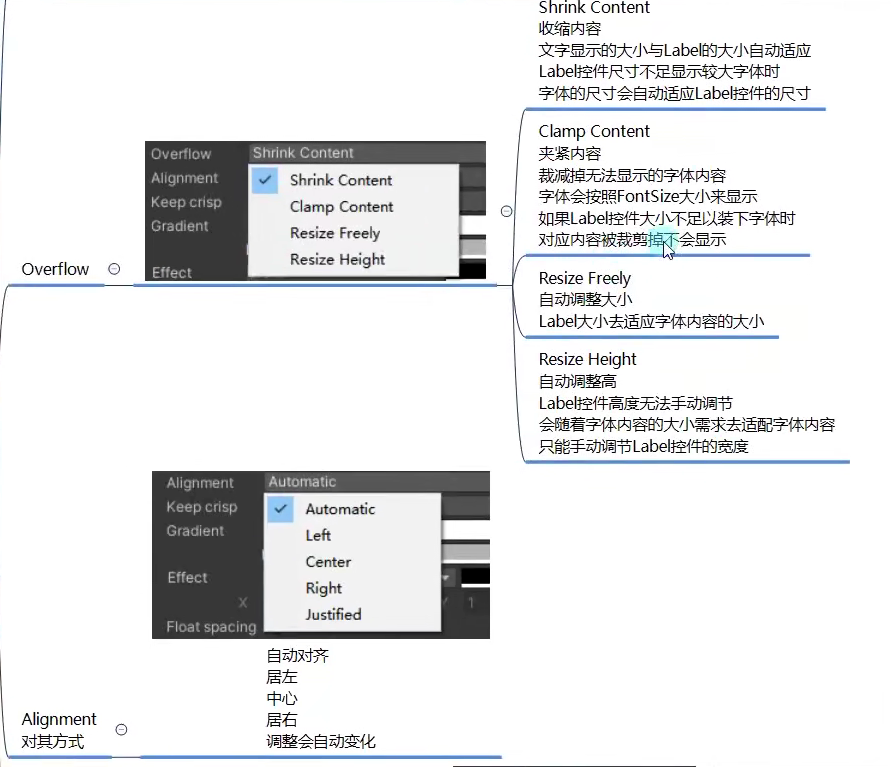The width and height of the screenshot is (891, 767).
Task: Select the 居右 text line
Action: click(x=282, y=720)
